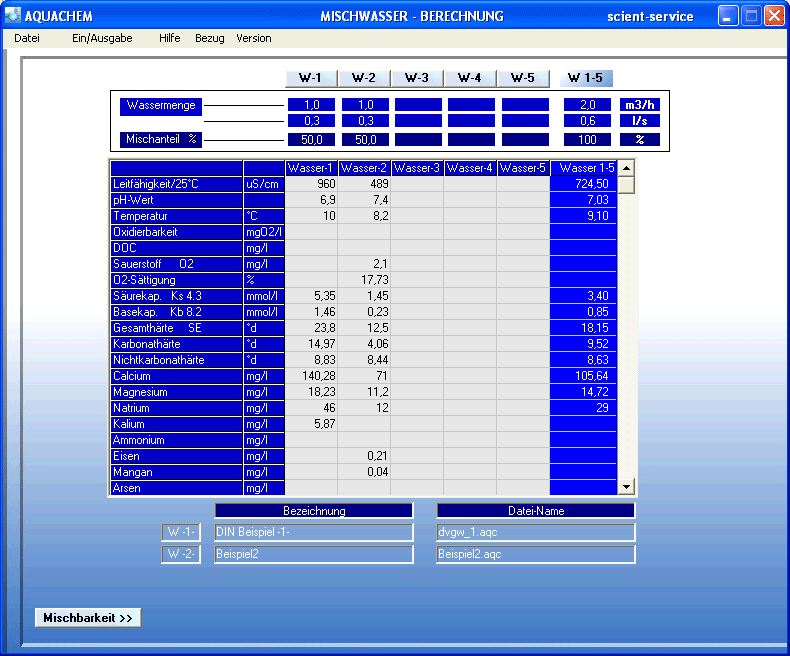
Task: Click the Mischbarkeit >> button
Action: coord(88,618)
